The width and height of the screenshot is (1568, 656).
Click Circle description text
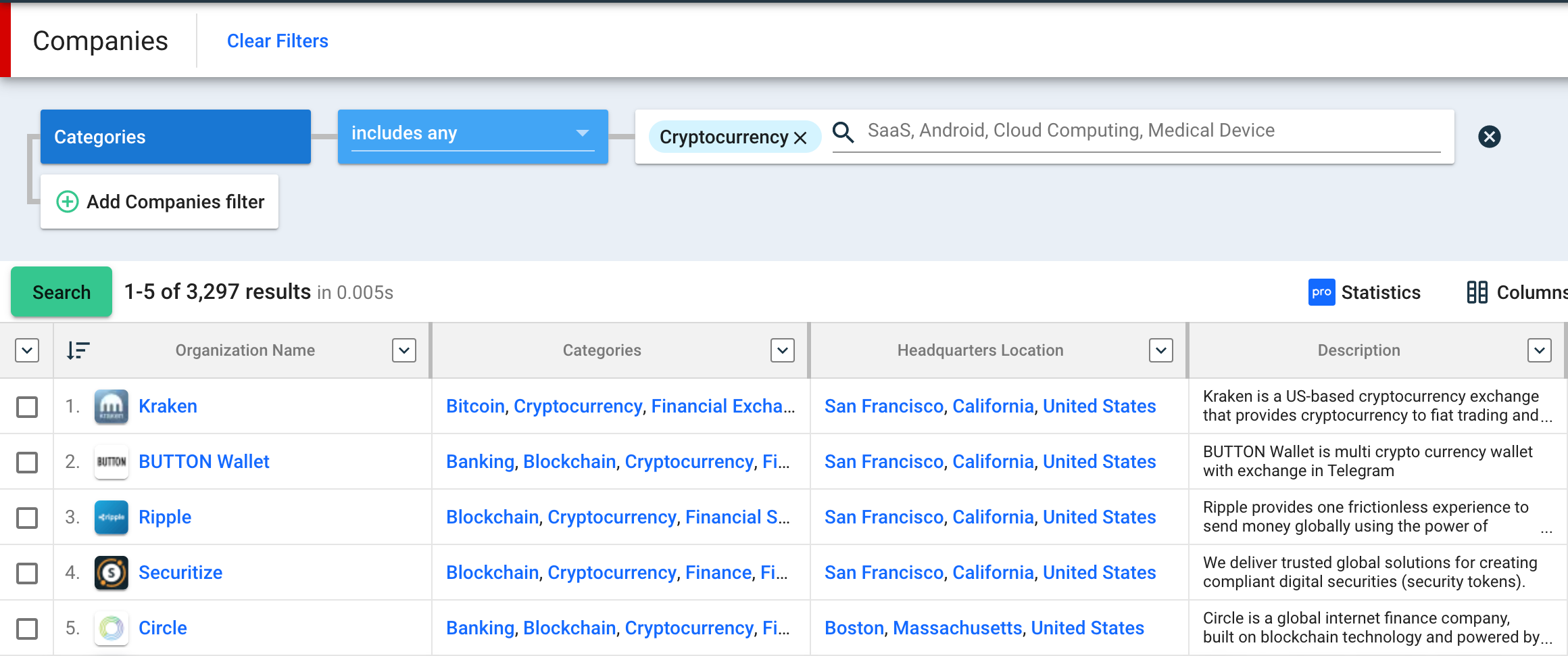(x=1377, y=628)
